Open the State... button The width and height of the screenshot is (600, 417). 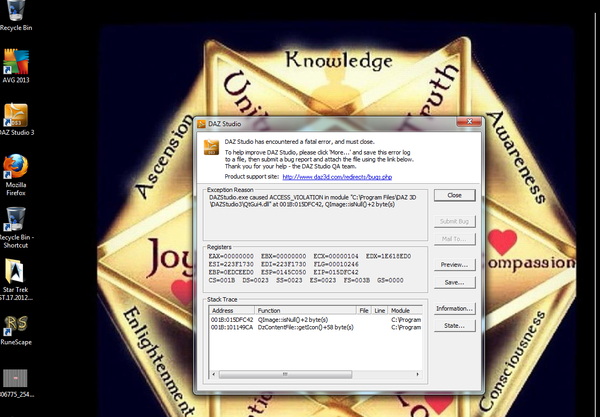455,326
